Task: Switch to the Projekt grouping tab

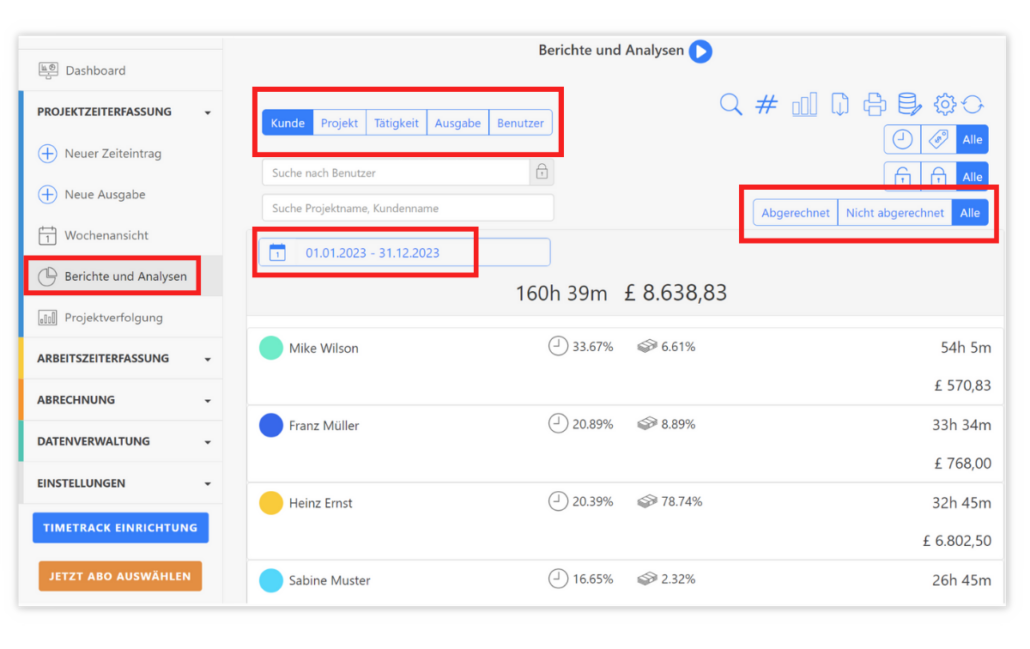Action: (339, 123)
